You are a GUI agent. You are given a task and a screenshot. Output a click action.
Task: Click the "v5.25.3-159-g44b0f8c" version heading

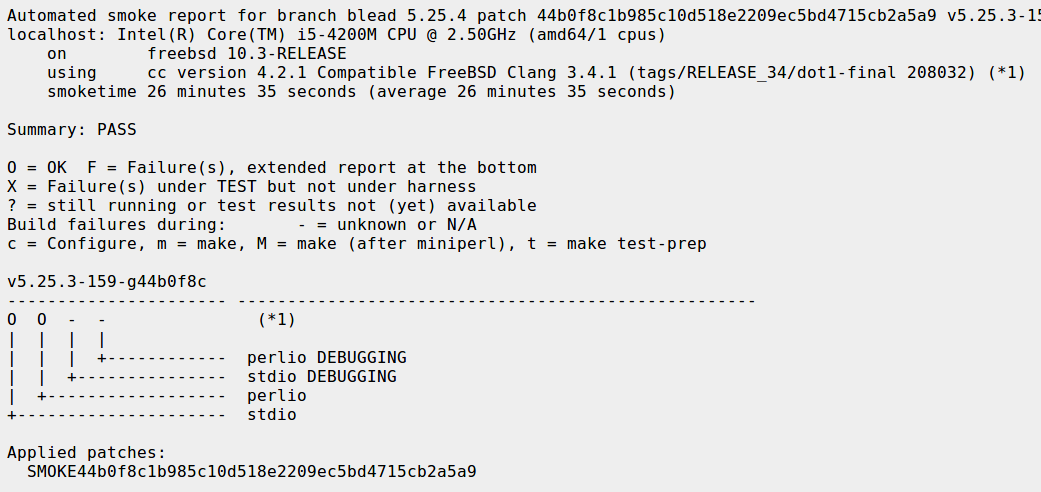pos(106,282)
